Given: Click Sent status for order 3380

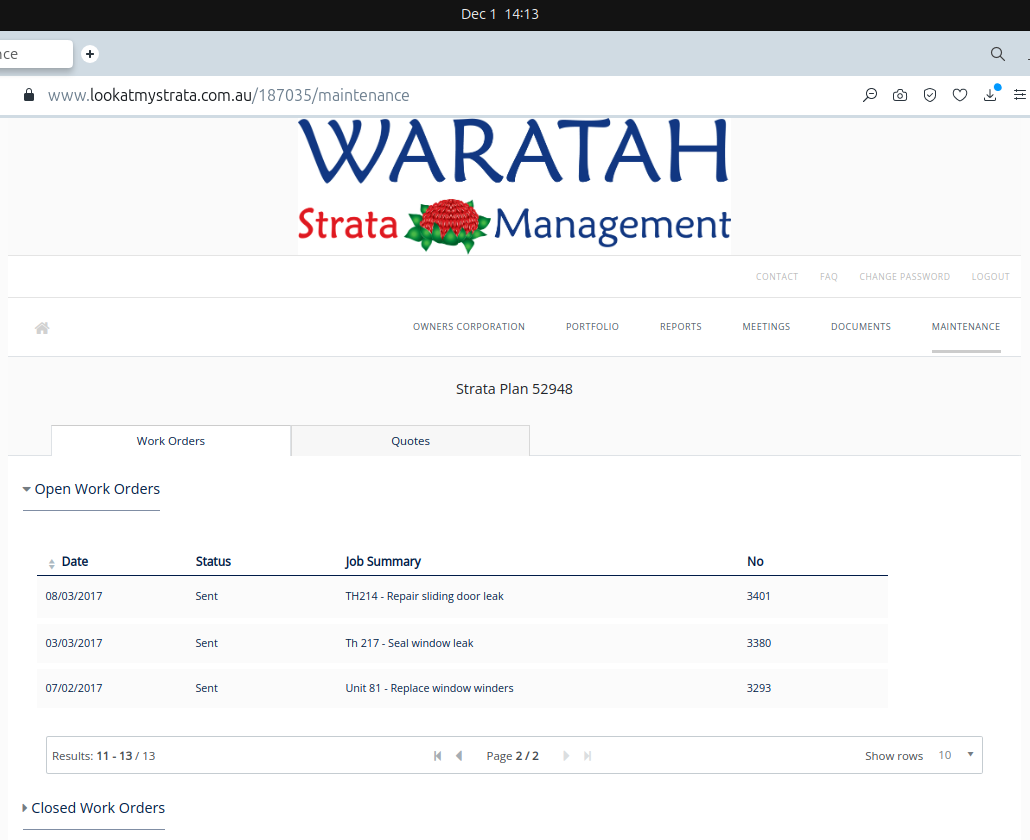Looking at the screenshot, I should click(206, 643).
